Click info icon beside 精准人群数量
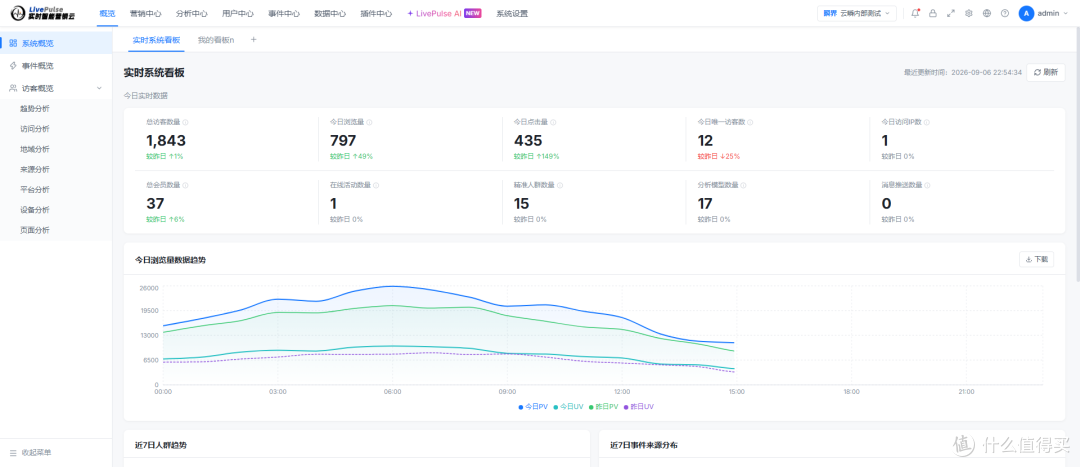1080x467 pixels. coord(560,185)
